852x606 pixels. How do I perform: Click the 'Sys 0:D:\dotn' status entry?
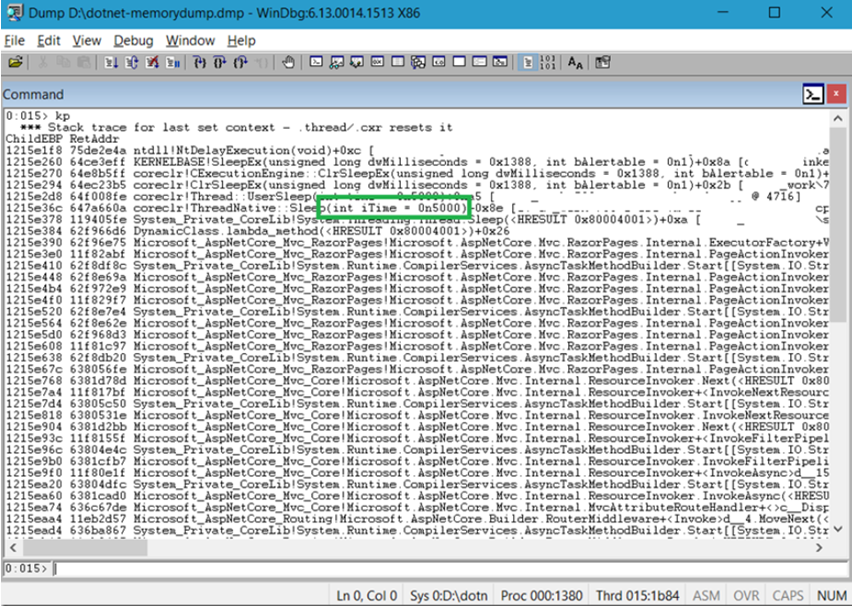449,596
